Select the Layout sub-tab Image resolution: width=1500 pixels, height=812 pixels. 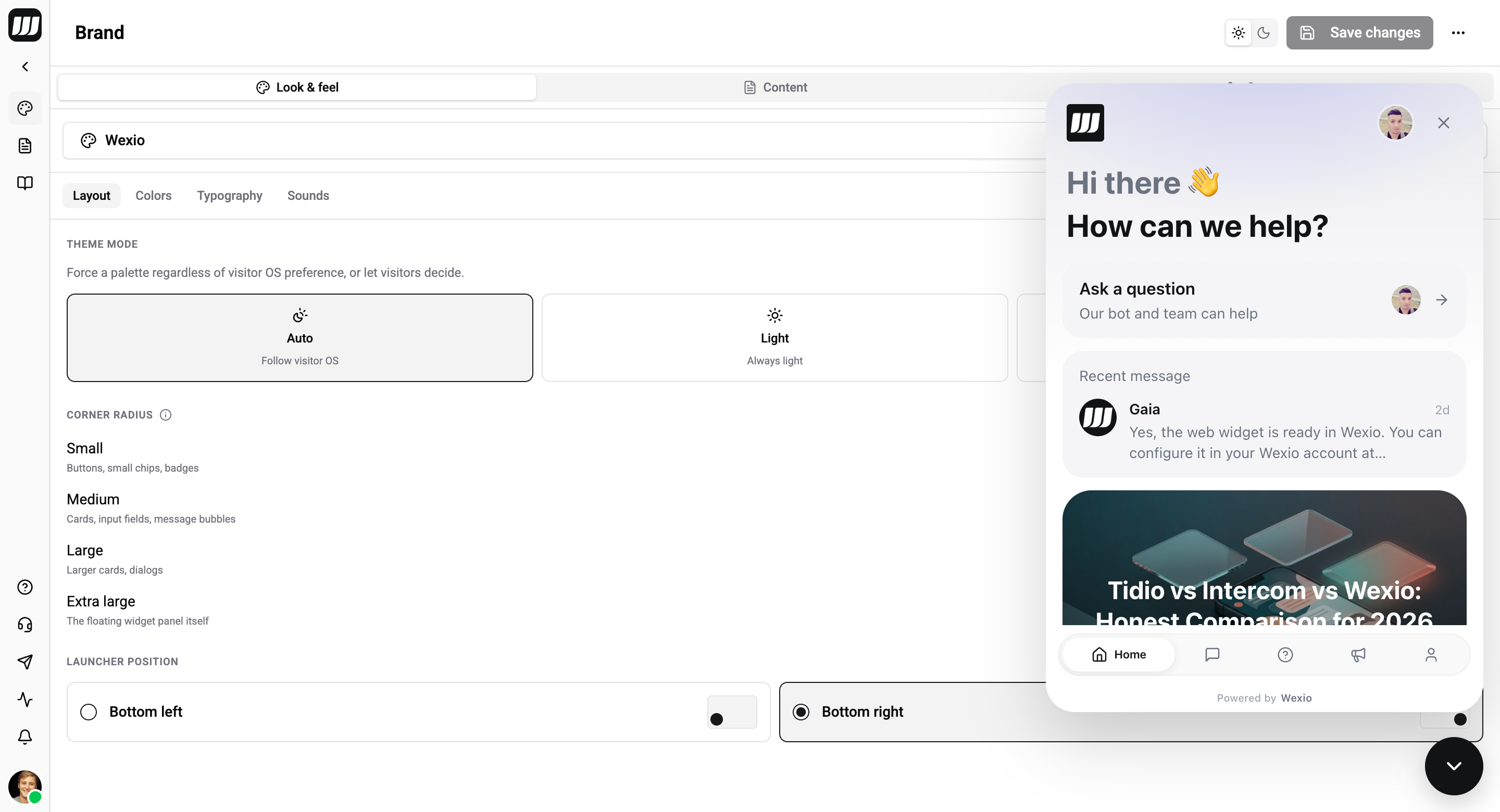[92, 196]
